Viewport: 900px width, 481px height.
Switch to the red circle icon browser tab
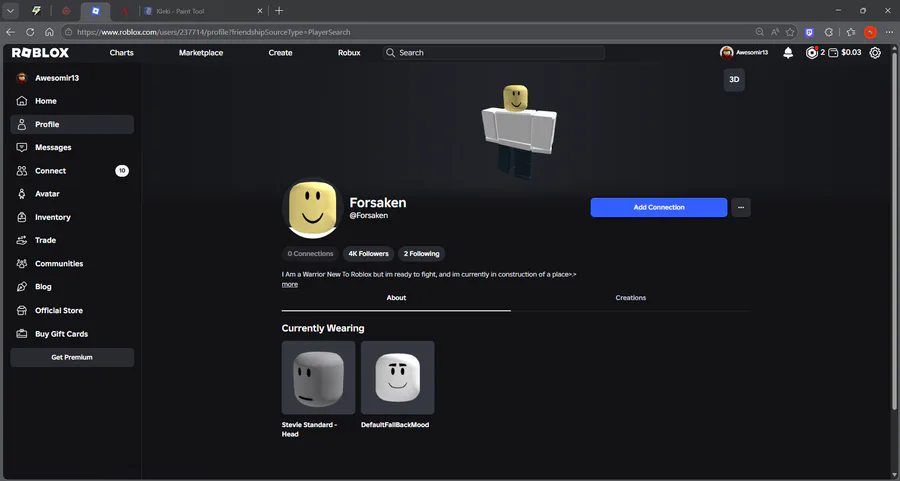point(66,11)
